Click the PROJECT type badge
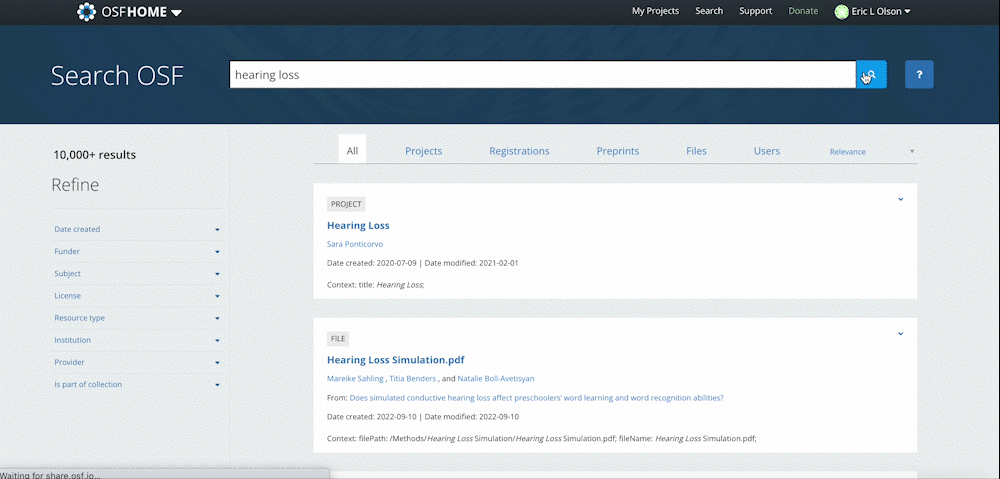 [x=346, y=204]
